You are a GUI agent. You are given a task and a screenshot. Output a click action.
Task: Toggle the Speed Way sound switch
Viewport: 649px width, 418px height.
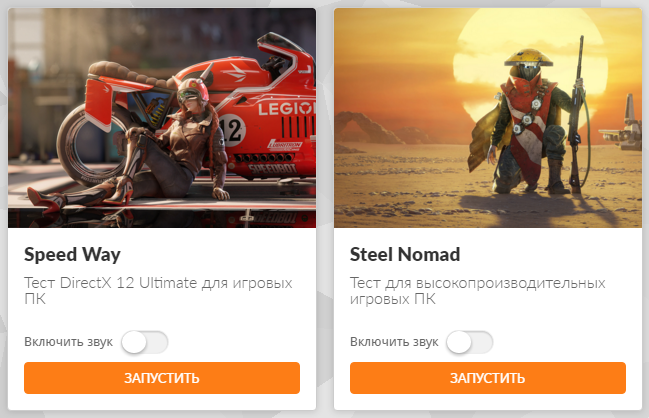[x=144, y=342]
